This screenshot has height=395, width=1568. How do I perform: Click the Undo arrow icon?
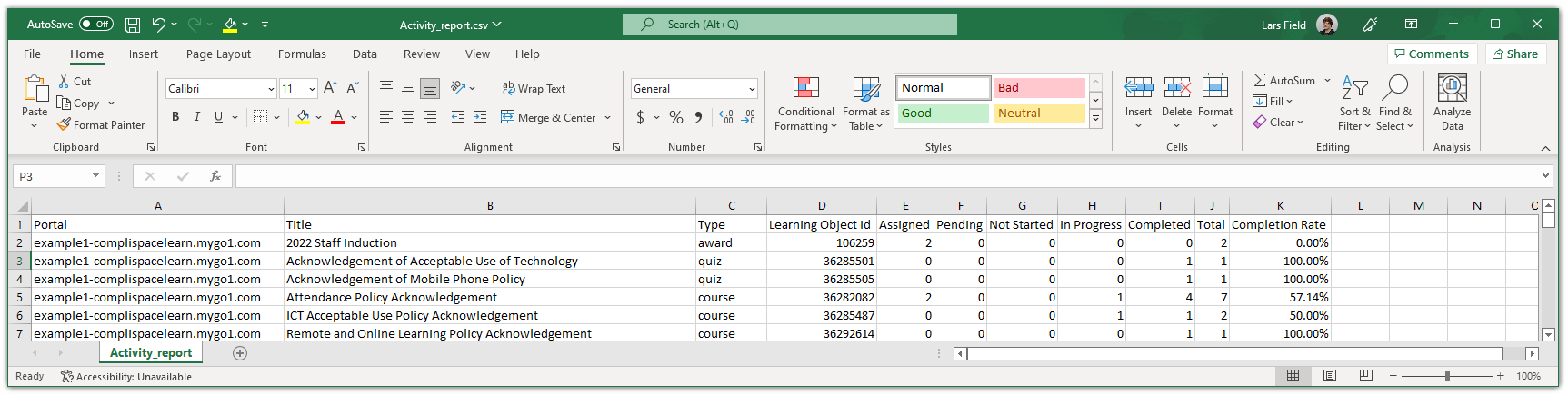click(x=159, y=25)
